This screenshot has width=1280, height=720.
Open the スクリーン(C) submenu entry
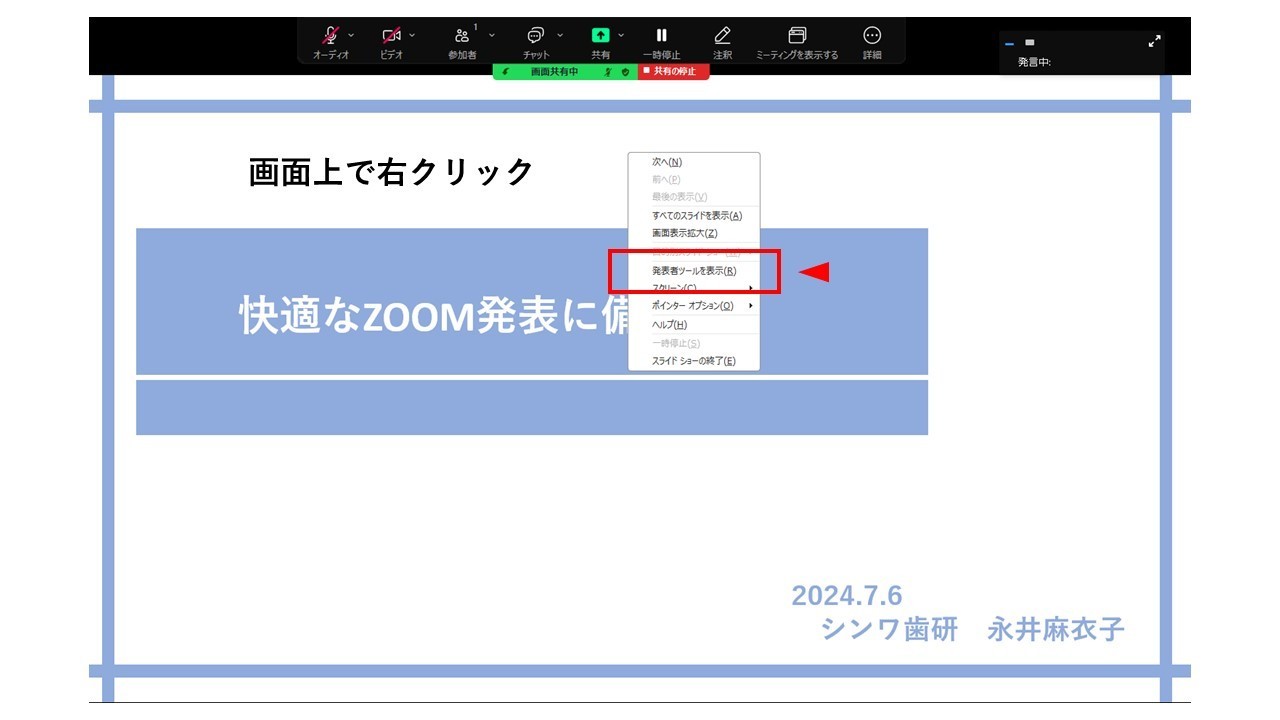click(694, 288)
